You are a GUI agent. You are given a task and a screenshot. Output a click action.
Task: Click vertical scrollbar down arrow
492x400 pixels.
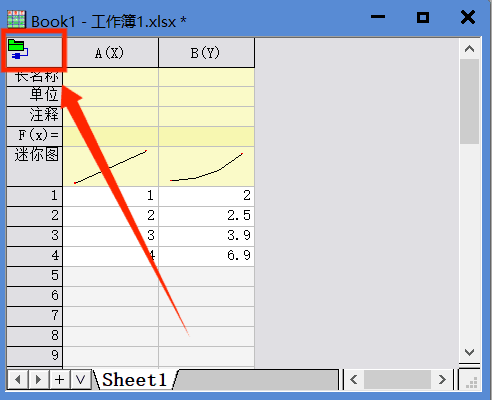pos(469,352)
